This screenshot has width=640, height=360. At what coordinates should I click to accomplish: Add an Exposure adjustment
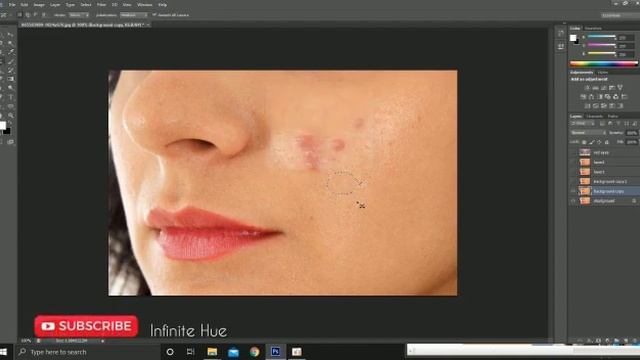point(612,87)
